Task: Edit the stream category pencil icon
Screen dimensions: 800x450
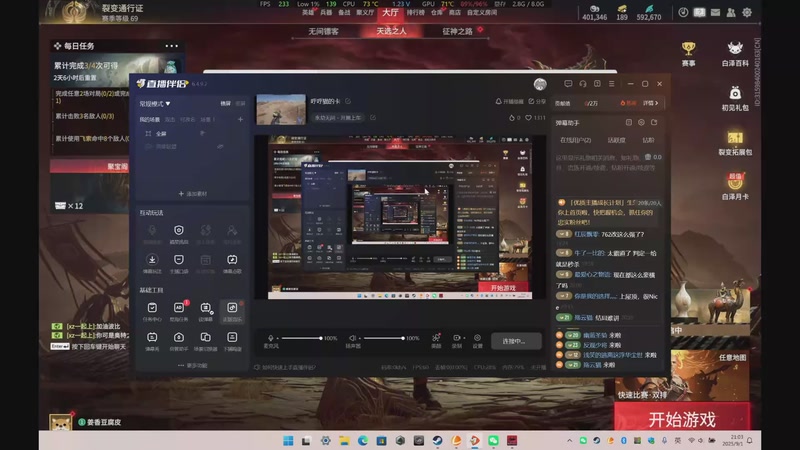Action: tap(373, 117)
